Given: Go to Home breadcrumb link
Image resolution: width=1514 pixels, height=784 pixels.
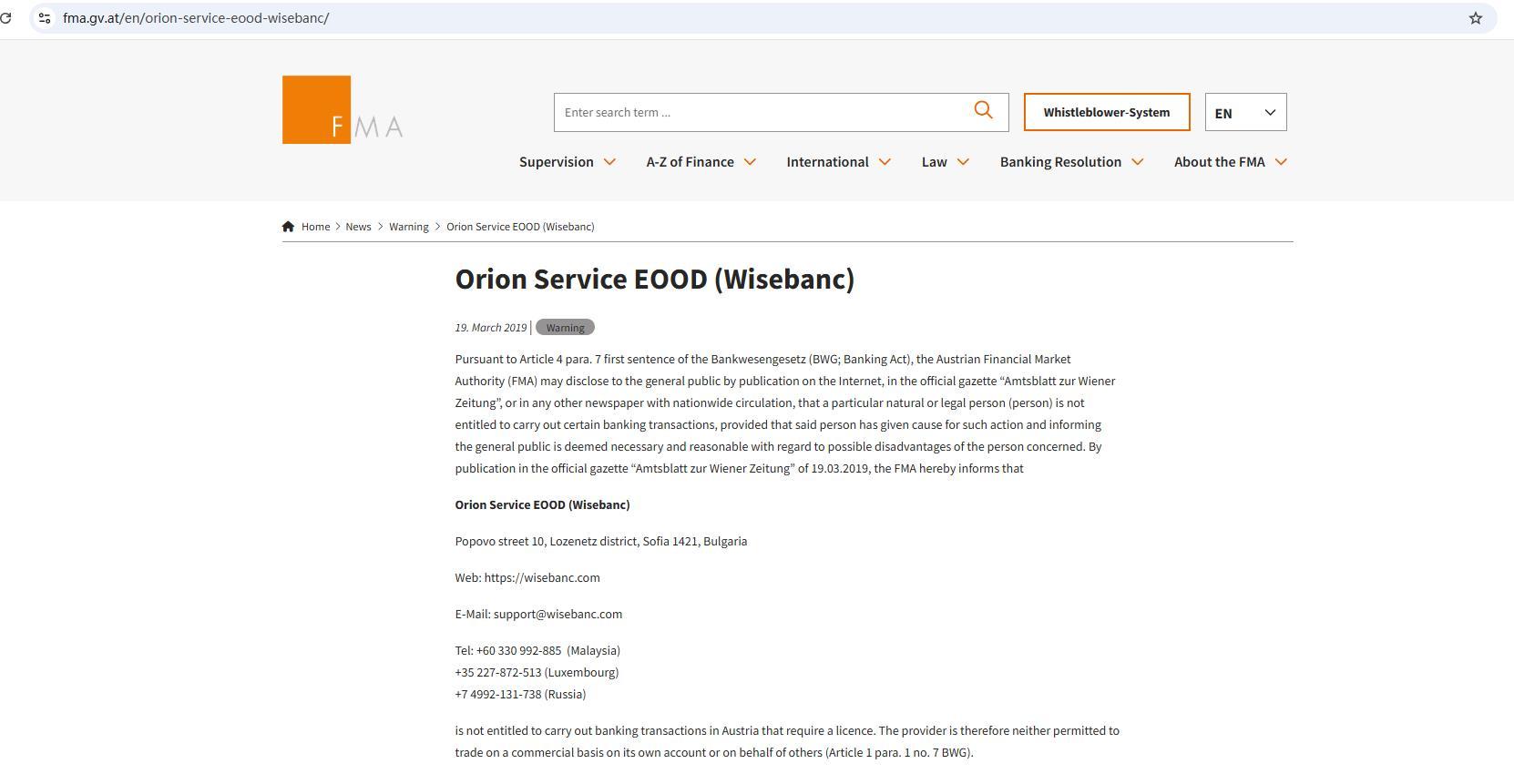Looking at the screenshot, I should [x=316, y=227].
